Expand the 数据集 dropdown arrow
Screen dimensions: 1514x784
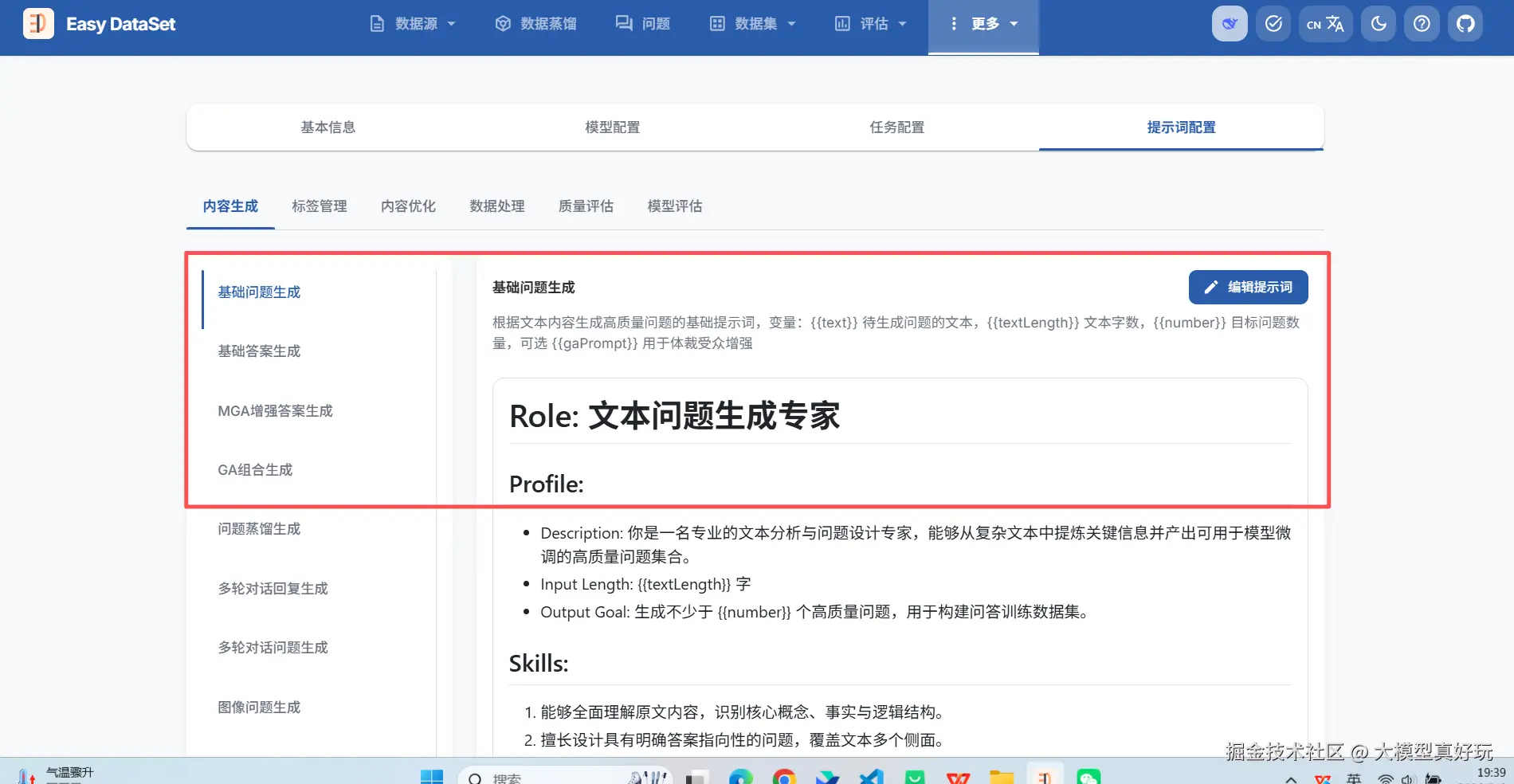pyautogui.click(x=791, y=24)
